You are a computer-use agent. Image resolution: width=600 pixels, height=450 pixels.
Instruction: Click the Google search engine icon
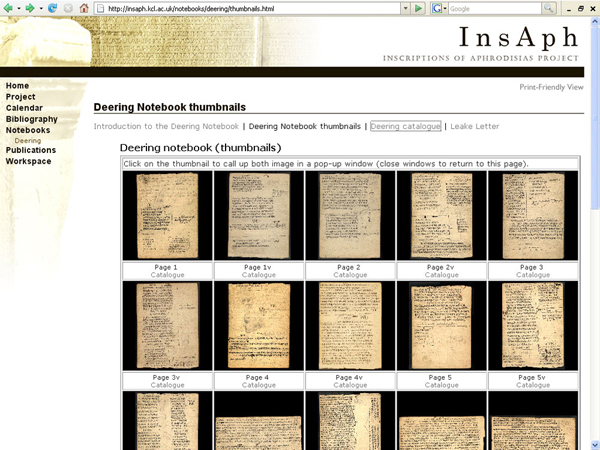coord(437,8)
